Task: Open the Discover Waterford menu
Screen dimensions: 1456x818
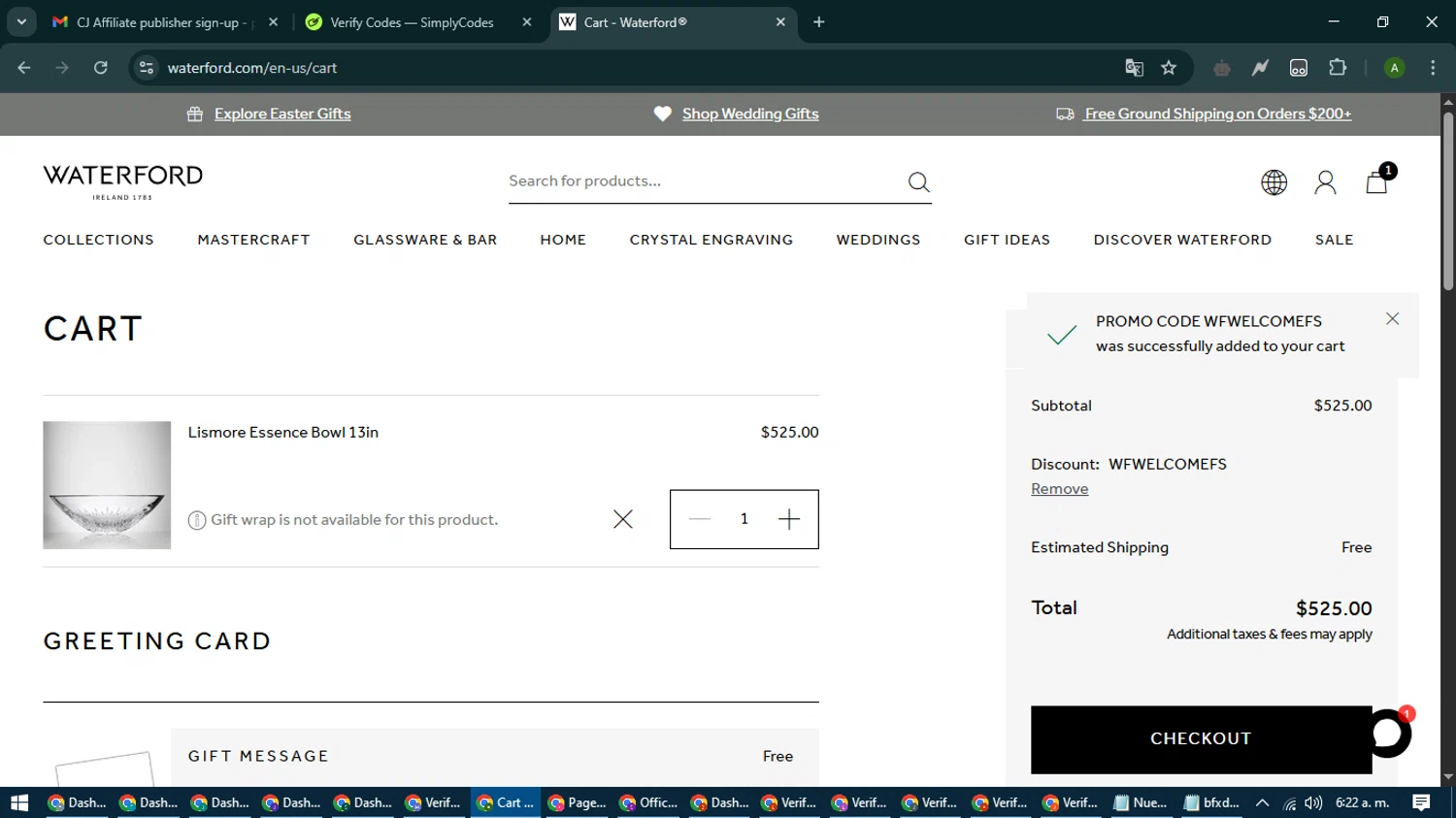Action: tap(1182, 240)
